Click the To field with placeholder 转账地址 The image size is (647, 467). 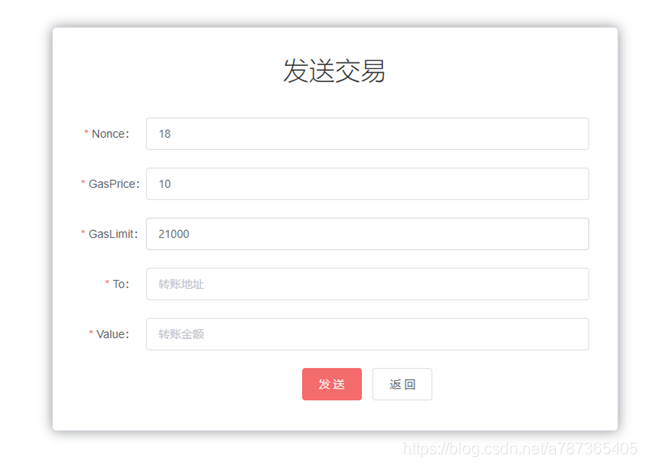[367, 284]
